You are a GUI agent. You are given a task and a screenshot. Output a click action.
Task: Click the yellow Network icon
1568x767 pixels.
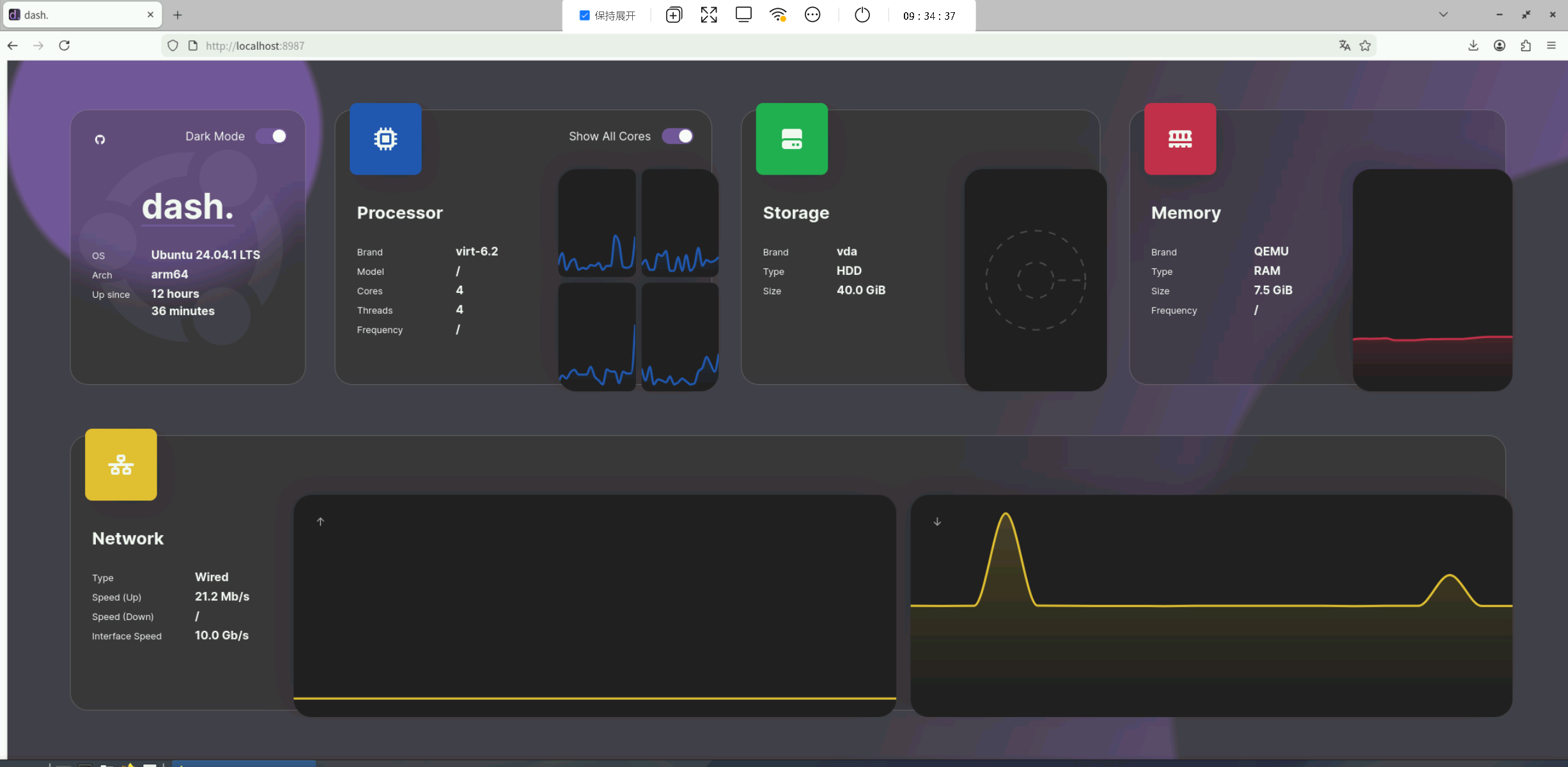click(x=121, y=465)
